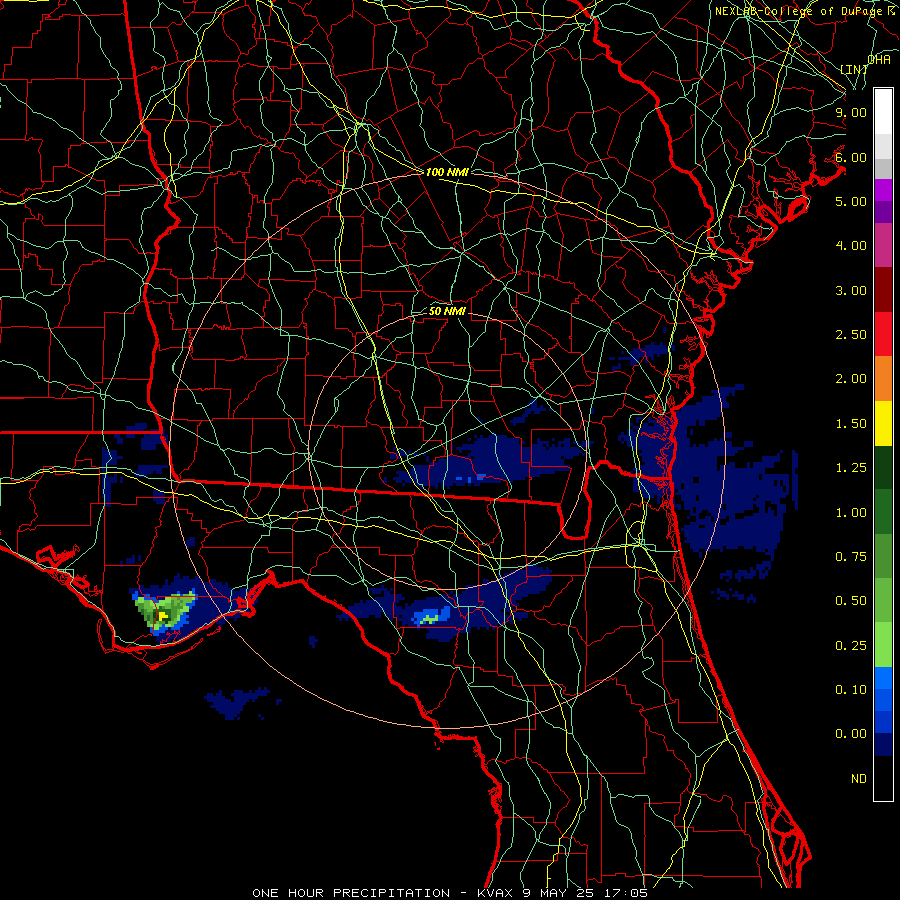Click the 0.00 legend value
This screenshot has height=900, width=900.
(851, 734)
